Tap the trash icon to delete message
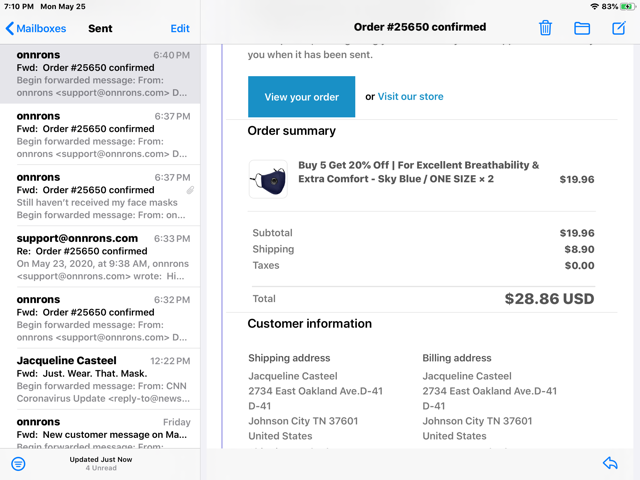 (x=545, y=28)
